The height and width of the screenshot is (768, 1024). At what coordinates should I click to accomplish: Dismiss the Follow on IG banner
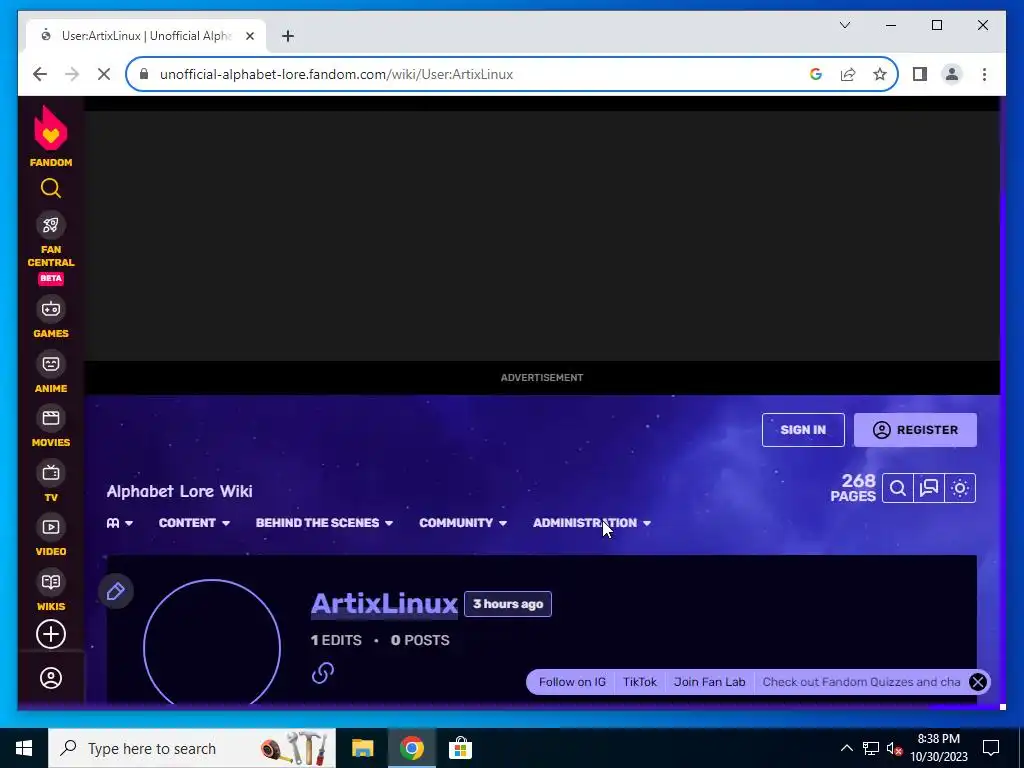click(978, 682)
